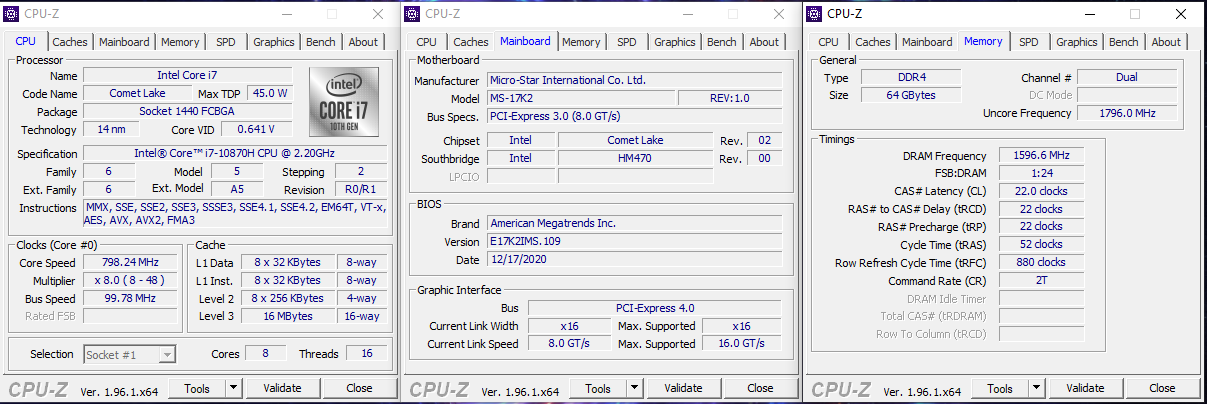Click the Validate button in the Memory window
Image resolution: width=1207 pixels, height=404 pixels.
[x=1085, y=388]
